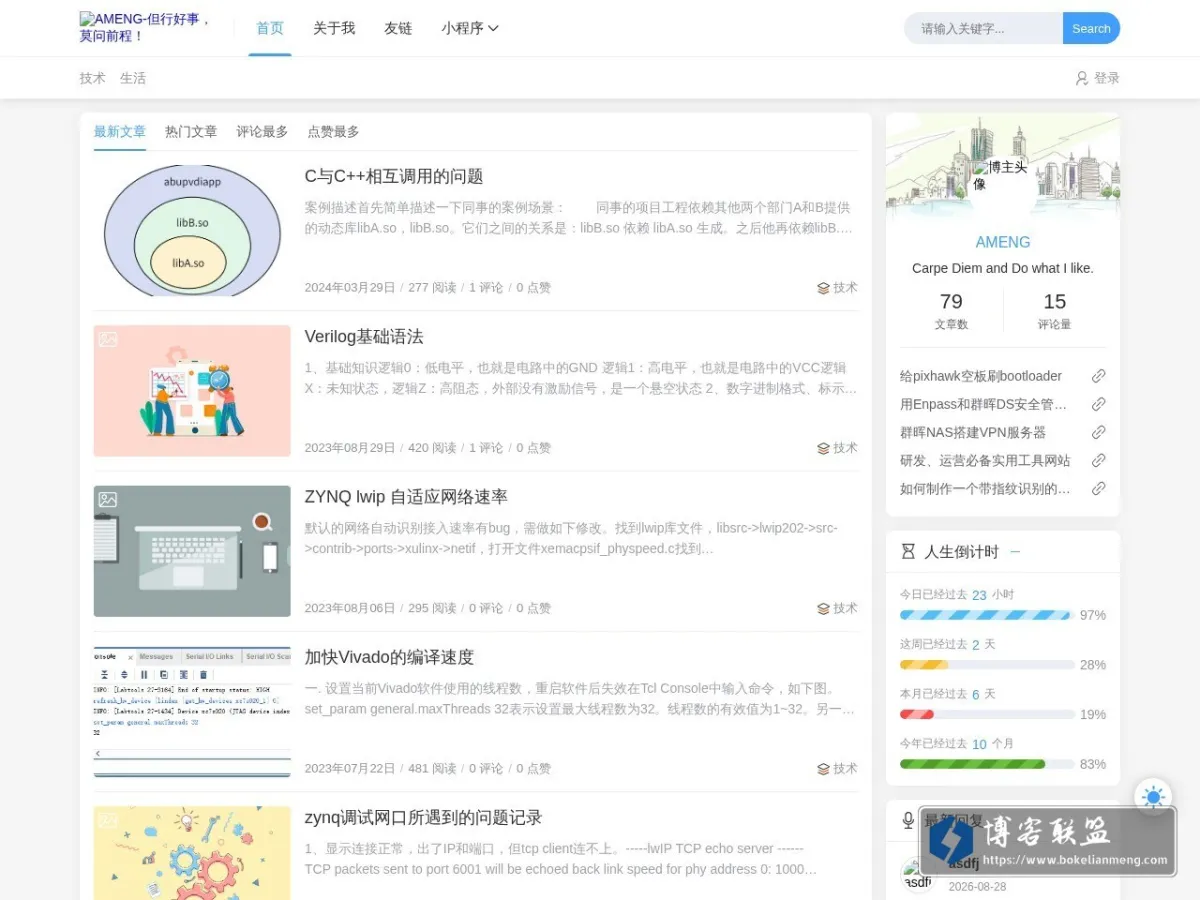The width and height of the screenshot is (1200, 900).
Task: Open link 研发、运营必备实用工具网站
Action: pyautogui.click(x=985, y=460)
